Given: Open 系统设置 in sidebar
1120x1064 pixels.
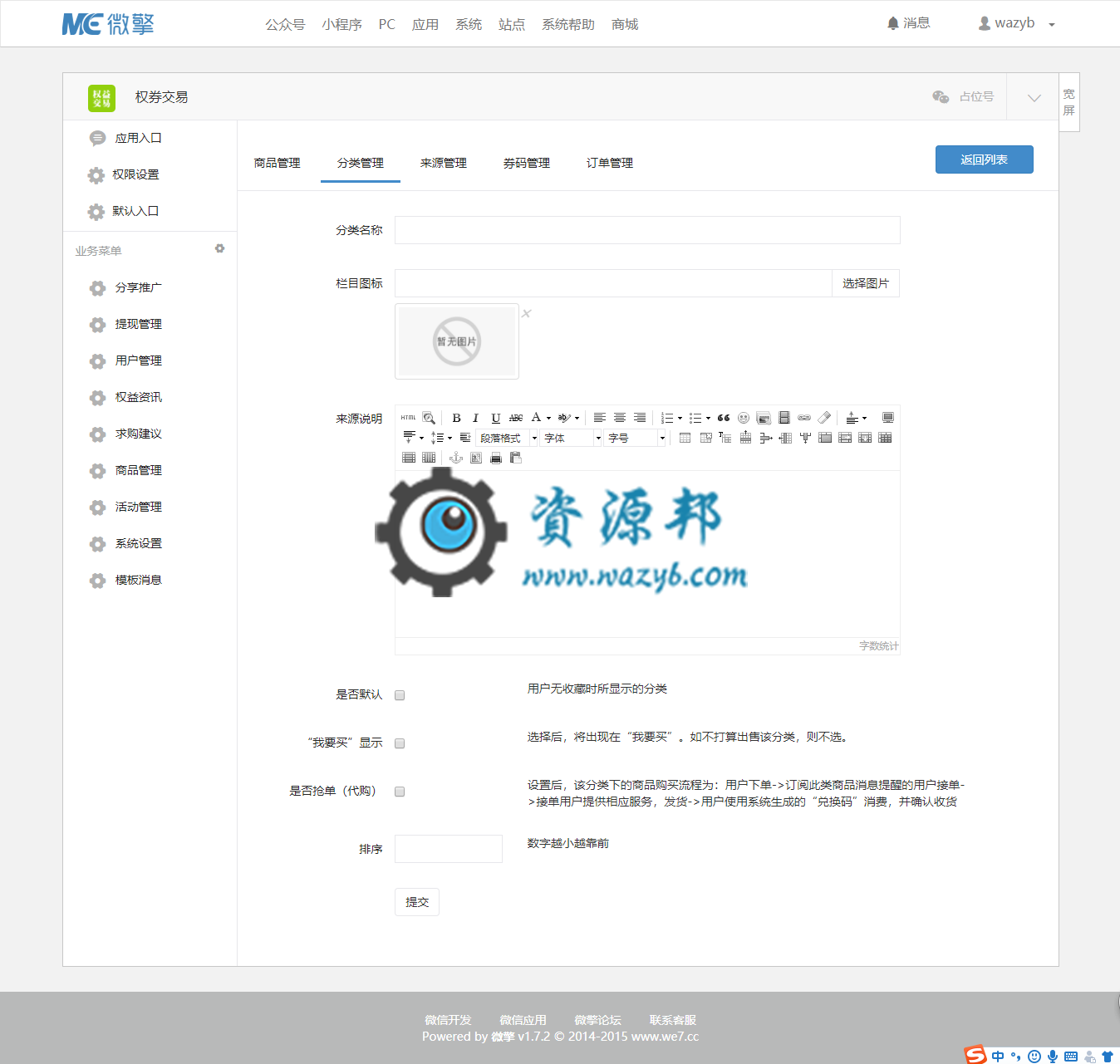Looking at the screenshot, I should pyautogui.click(x=138, y=543).
